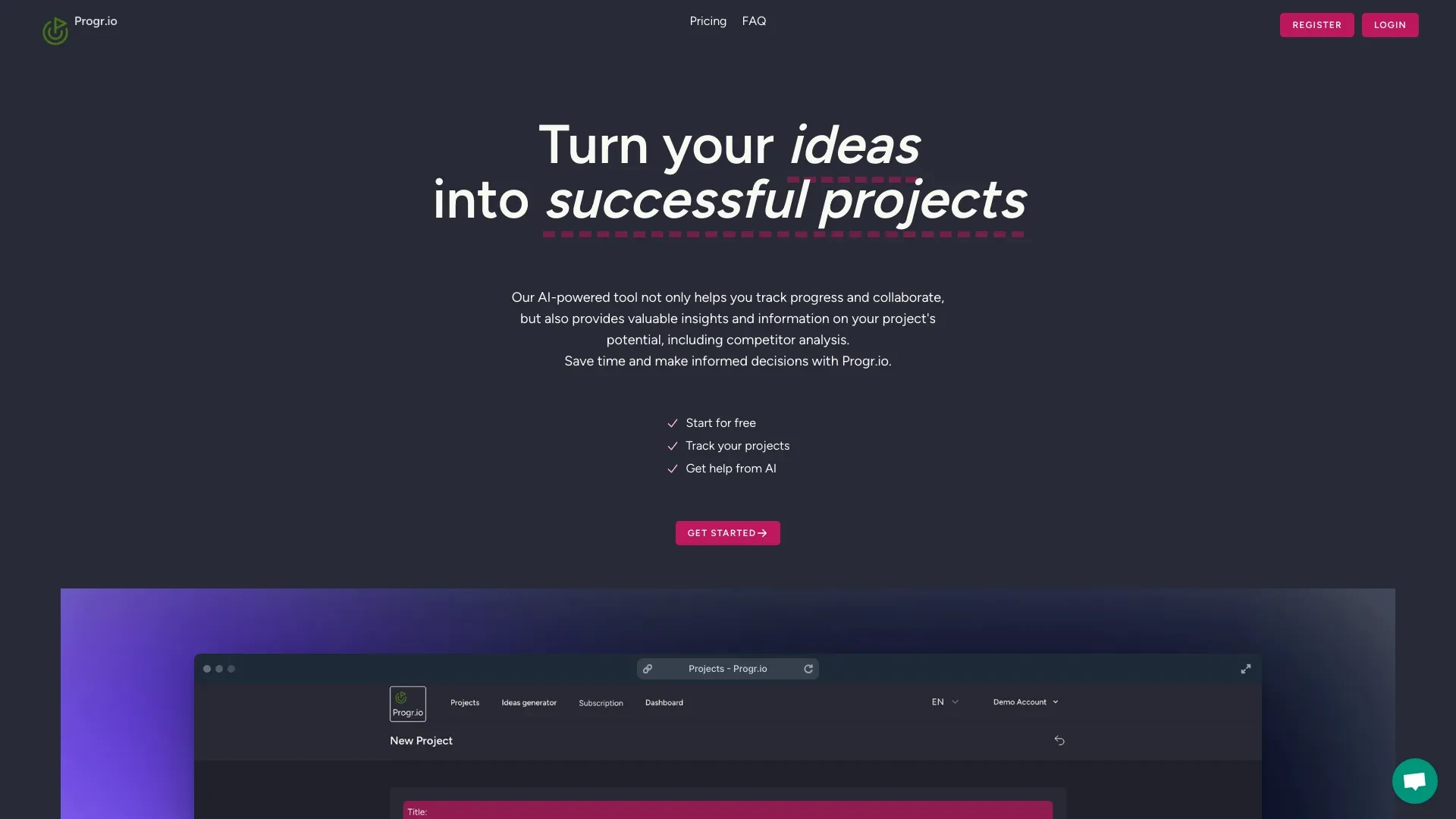Click the chat bubble support icon
Viewport: 1456px width, 819px height.
click(x=1414, y=780)
